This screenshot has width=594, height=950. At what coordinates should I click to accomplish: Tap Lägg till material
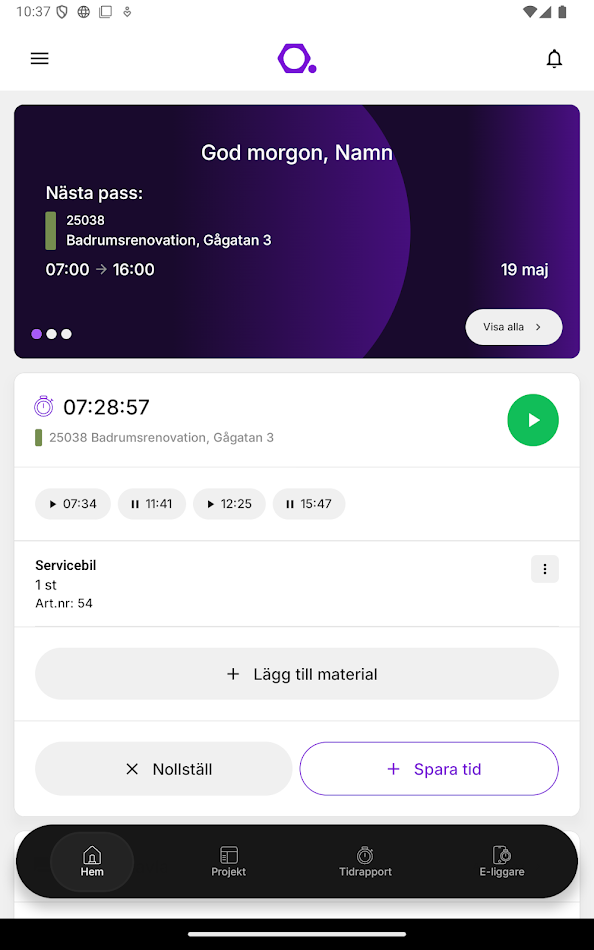[x=296, y=673]
